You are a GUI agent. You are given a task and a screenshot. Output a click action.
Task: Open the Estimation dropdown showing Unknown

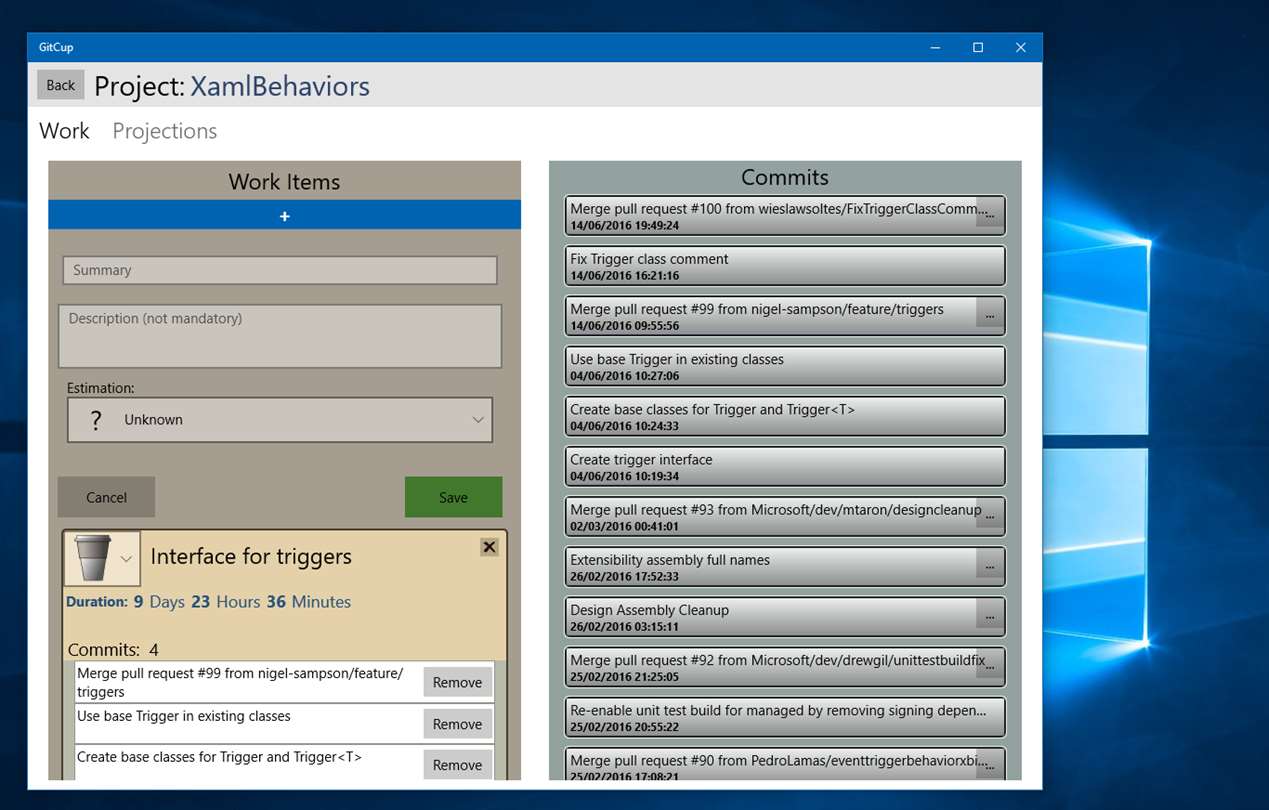(280, 420)
